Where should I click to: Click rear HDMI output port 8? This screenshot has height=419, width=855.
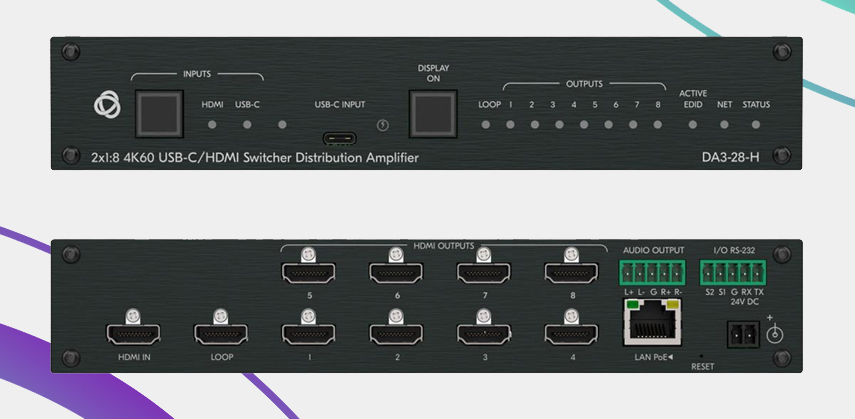572,273
